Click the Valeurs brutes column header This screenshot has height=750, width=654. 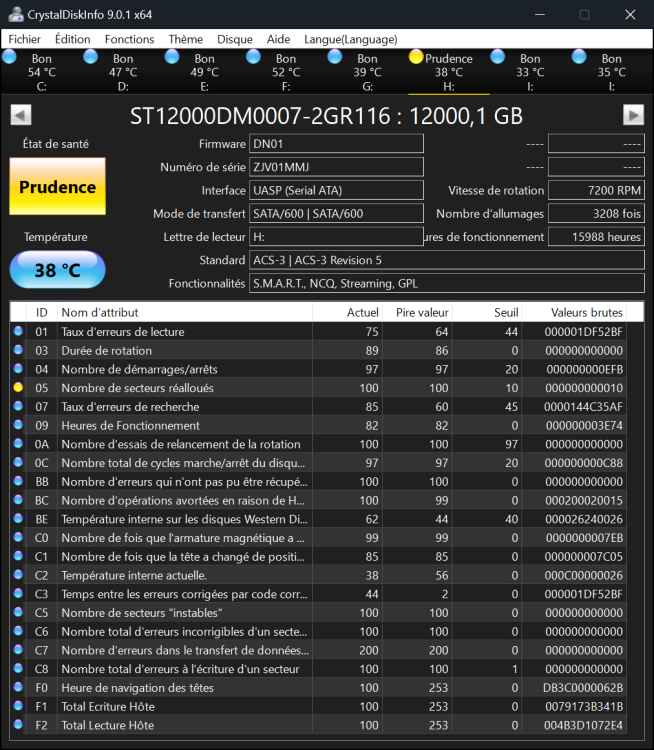pos(586,312)
